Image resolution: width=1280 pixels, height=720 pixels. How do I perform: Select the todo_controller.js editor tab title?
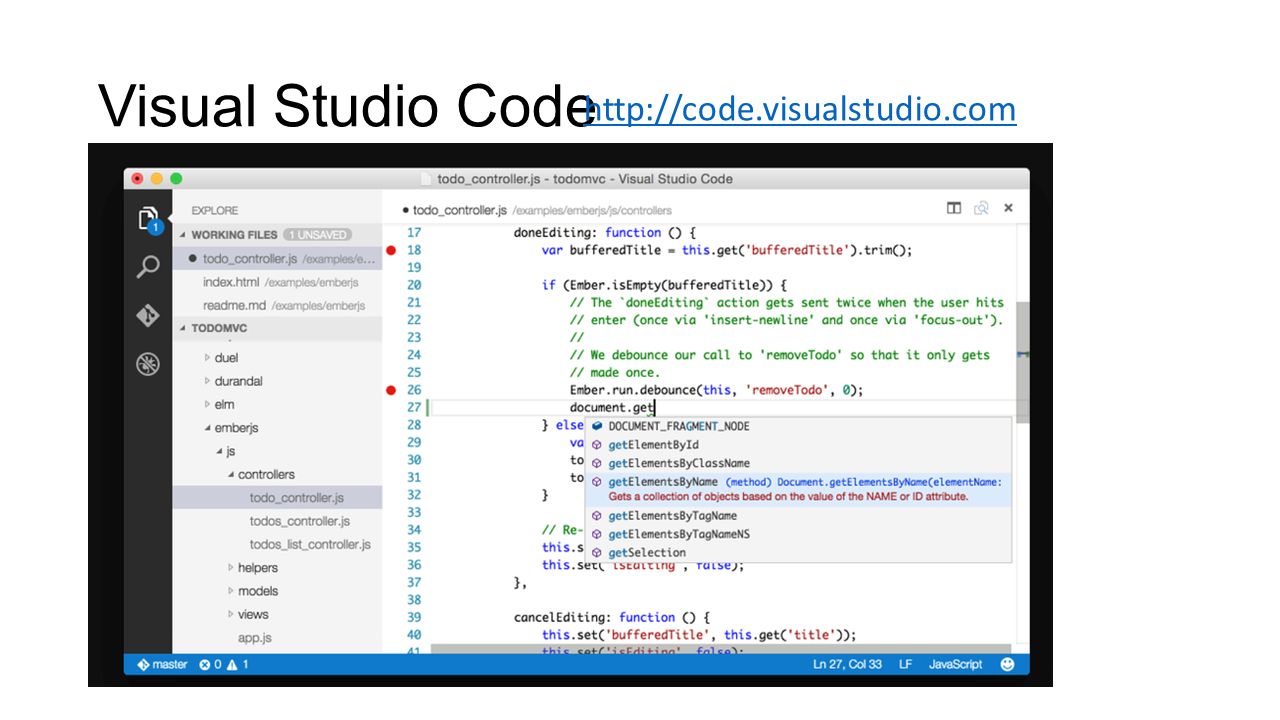coord(459,210)
